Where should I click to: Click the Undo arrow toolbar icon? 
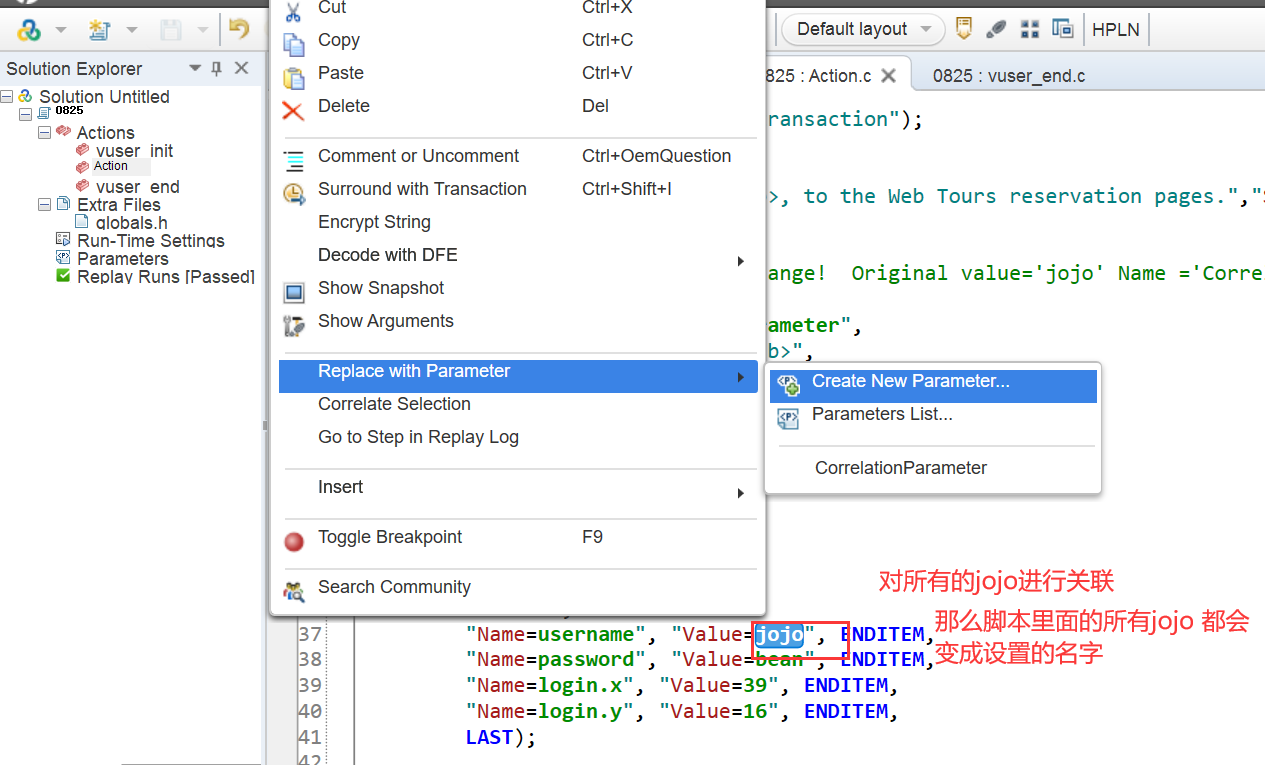pyautogui.click(x=239, y=29)
